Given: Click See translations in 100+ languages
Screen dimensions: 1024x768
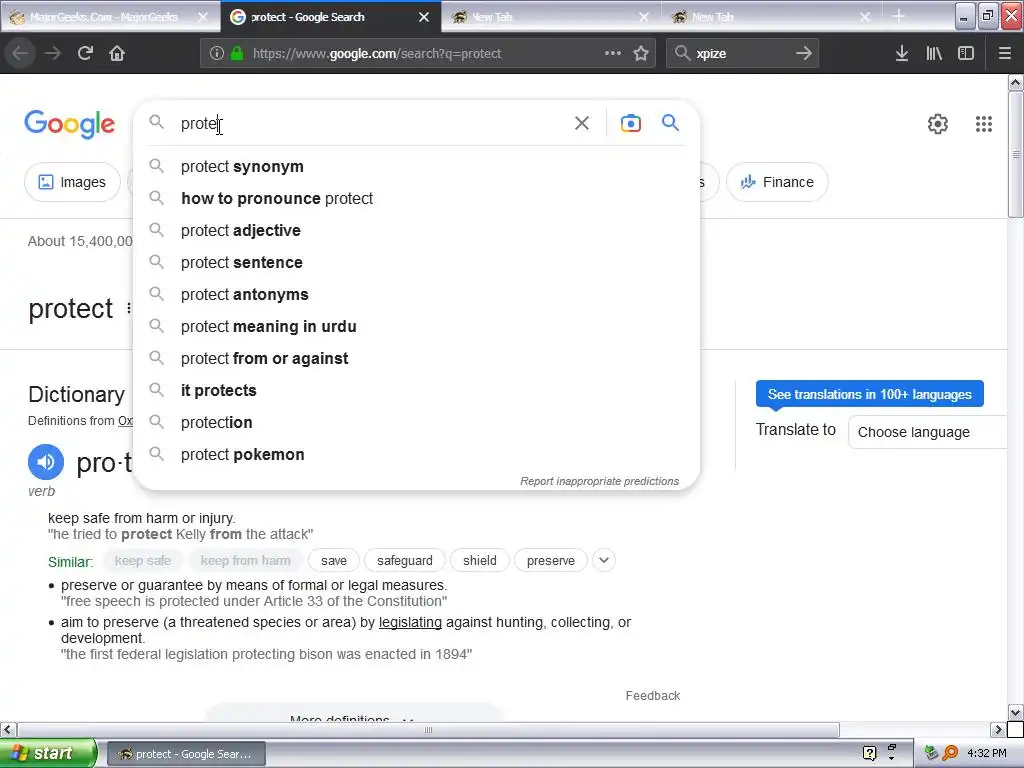Looking at the screenshot, I should (869, 394).
